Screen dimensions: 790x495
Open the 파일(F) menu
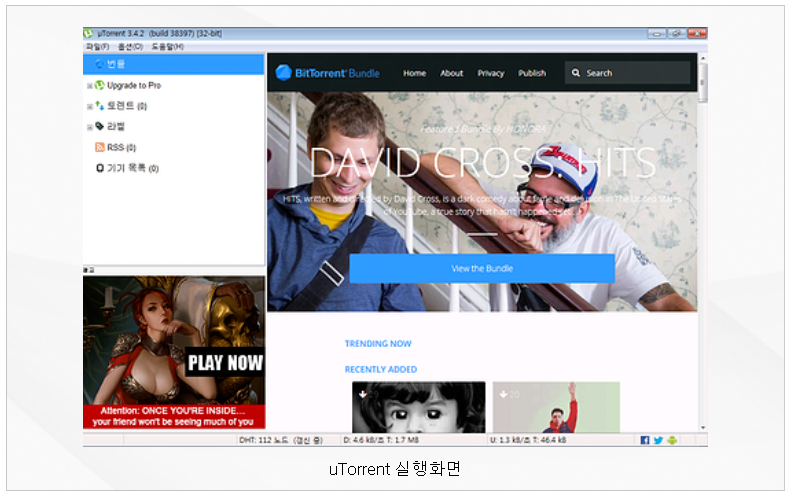tap(97, 47)
